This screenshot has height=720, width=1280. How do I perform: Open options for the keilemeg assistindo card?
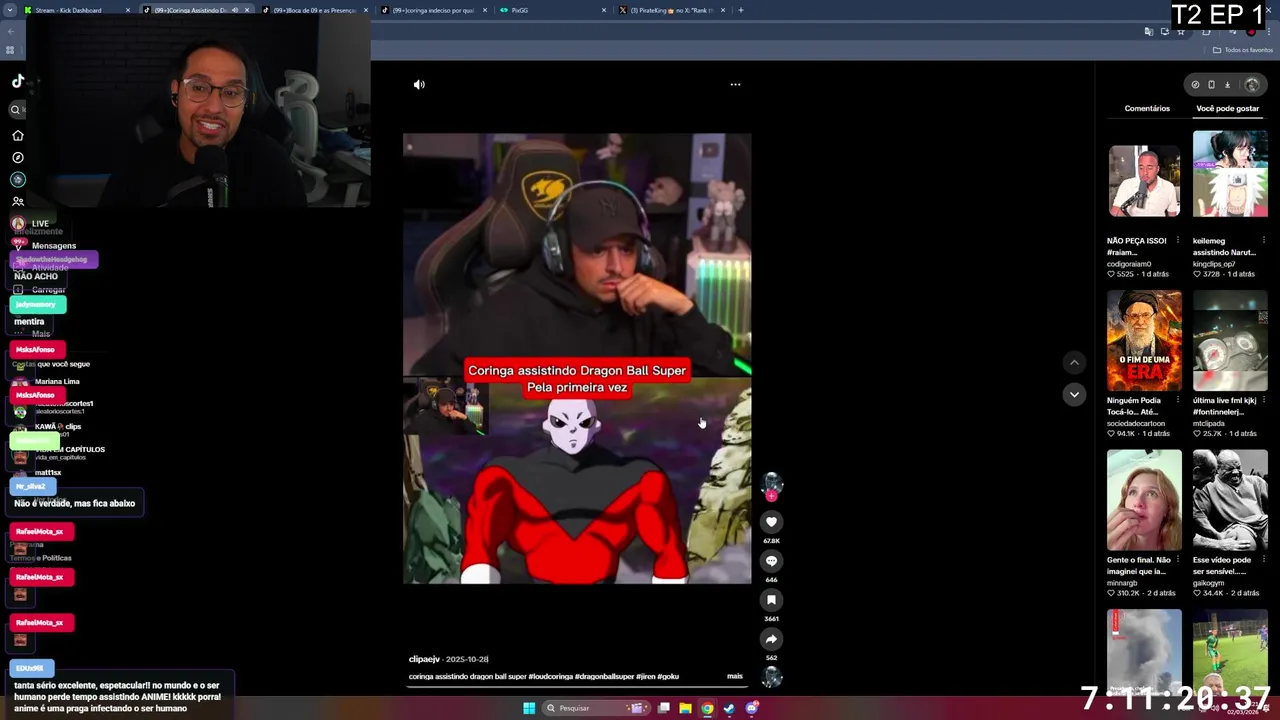click(x=1263, y=241)
